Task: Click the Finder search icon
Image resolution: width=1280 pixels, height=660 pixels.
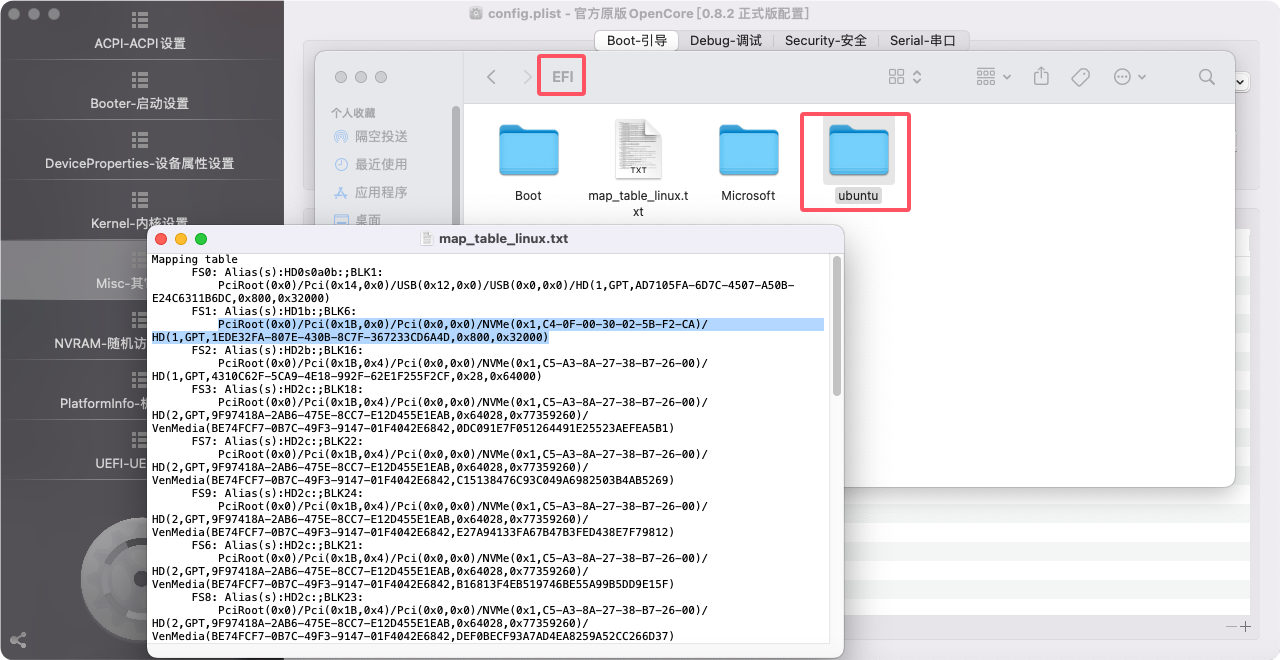Action: tap(1207, 77)
